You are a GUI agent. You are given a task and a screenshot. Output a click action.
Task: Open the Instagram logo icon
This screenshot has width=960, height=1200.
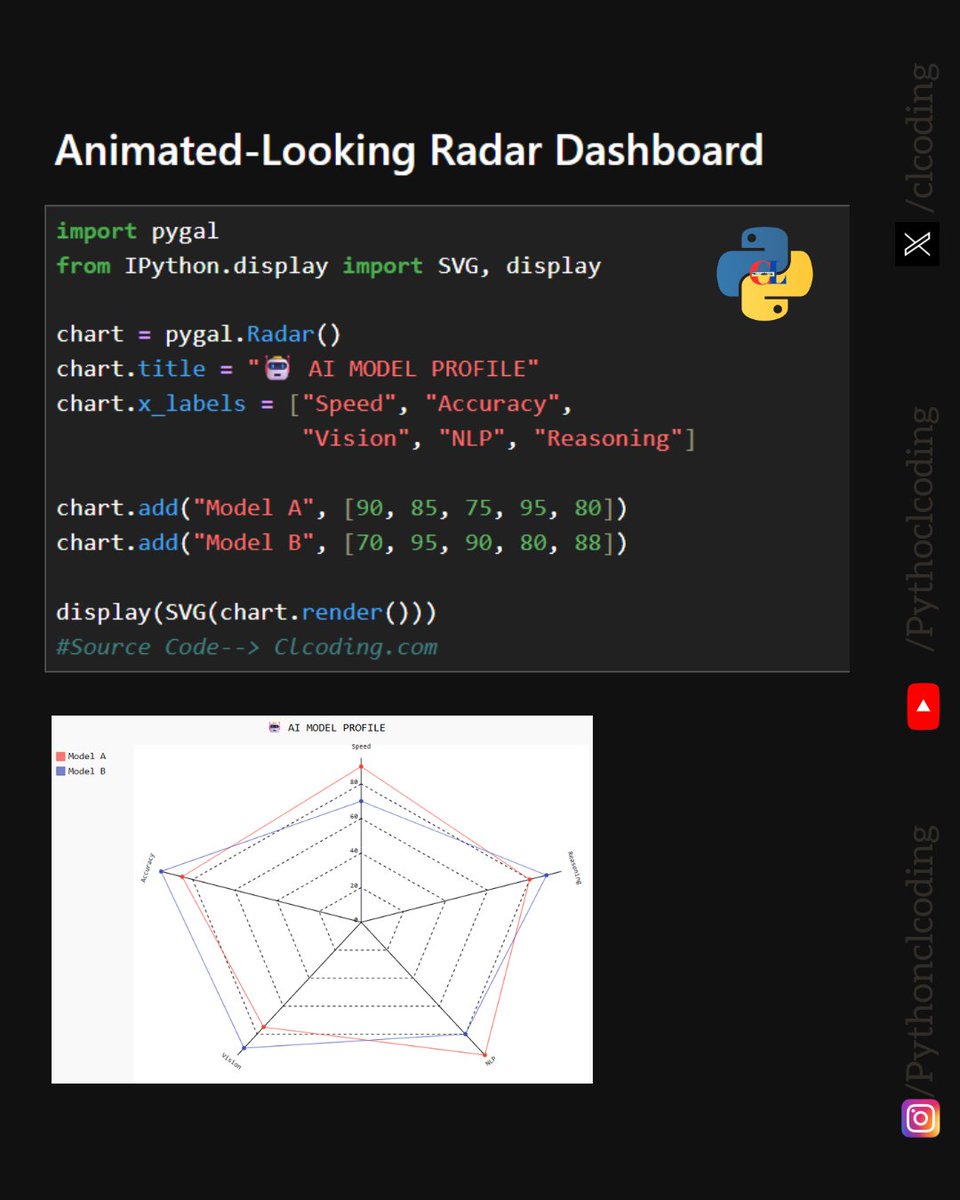tap(921, 1117)
